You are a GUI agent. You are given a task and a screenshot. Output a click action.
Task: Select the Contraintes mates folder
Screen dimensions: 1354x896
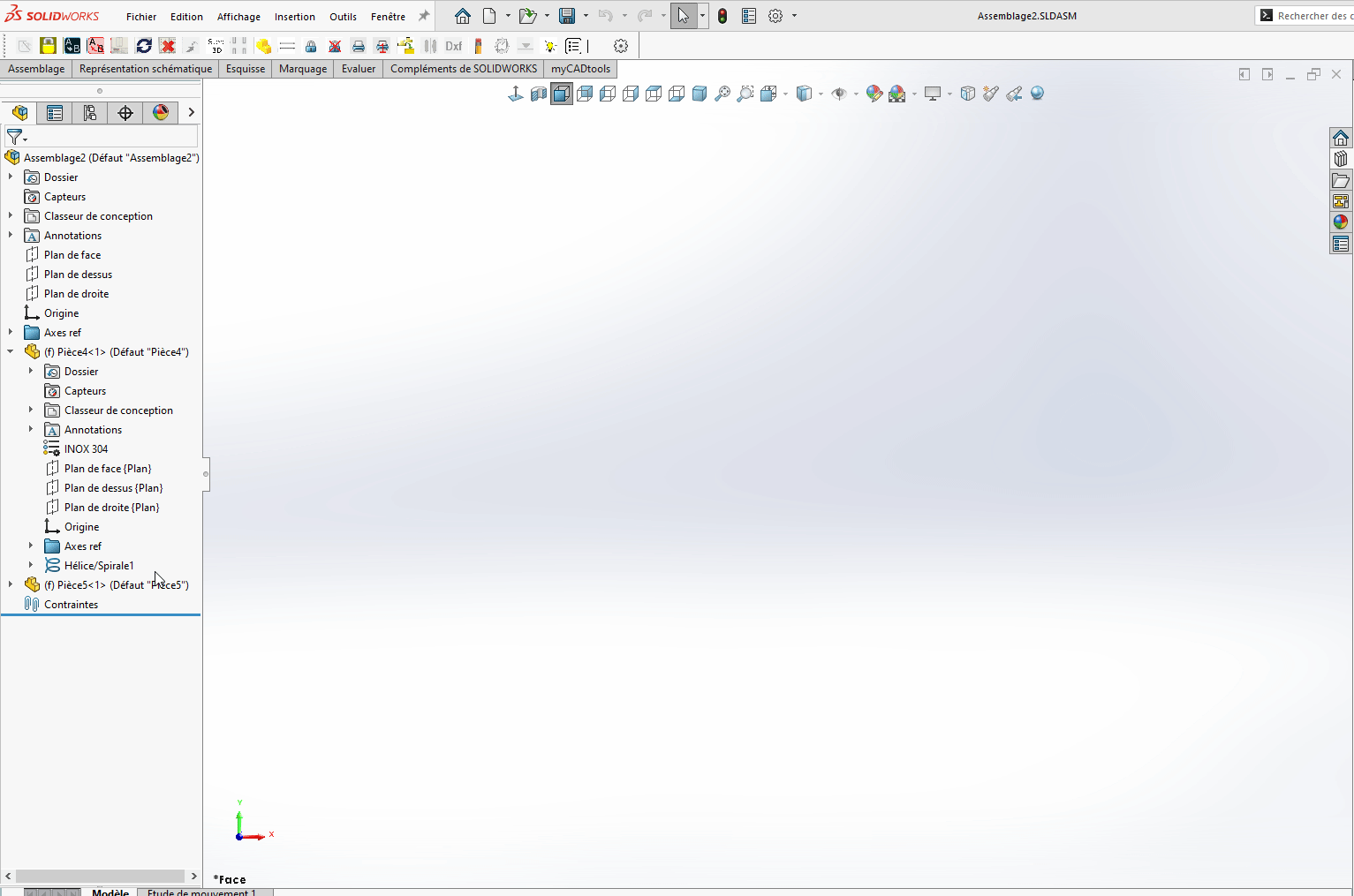click(x=71, y=604)
